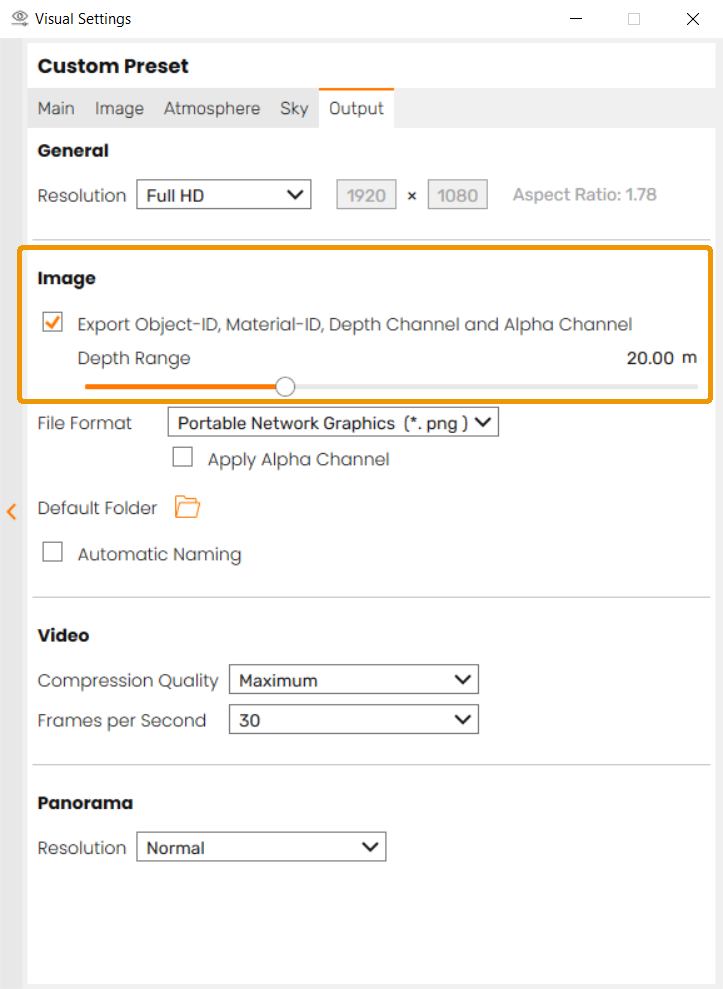Enable the Apply Alpha Channel checkbox

183,458
